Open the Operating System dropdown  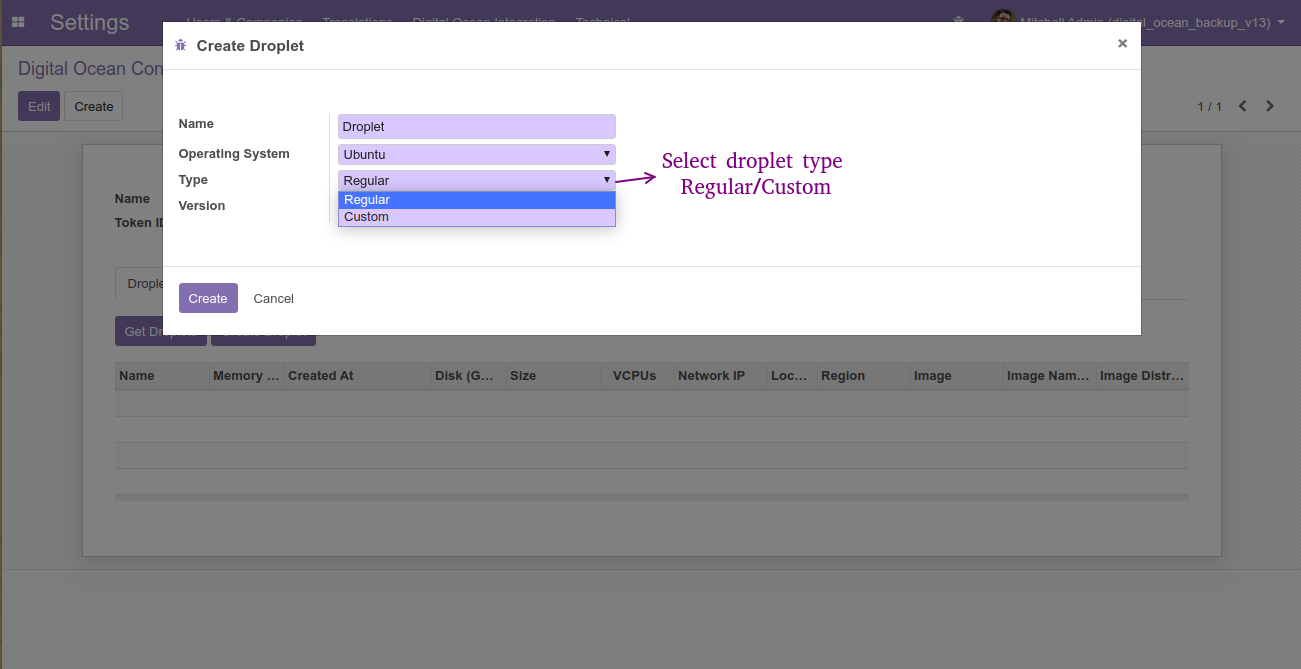tap(477, 154)
